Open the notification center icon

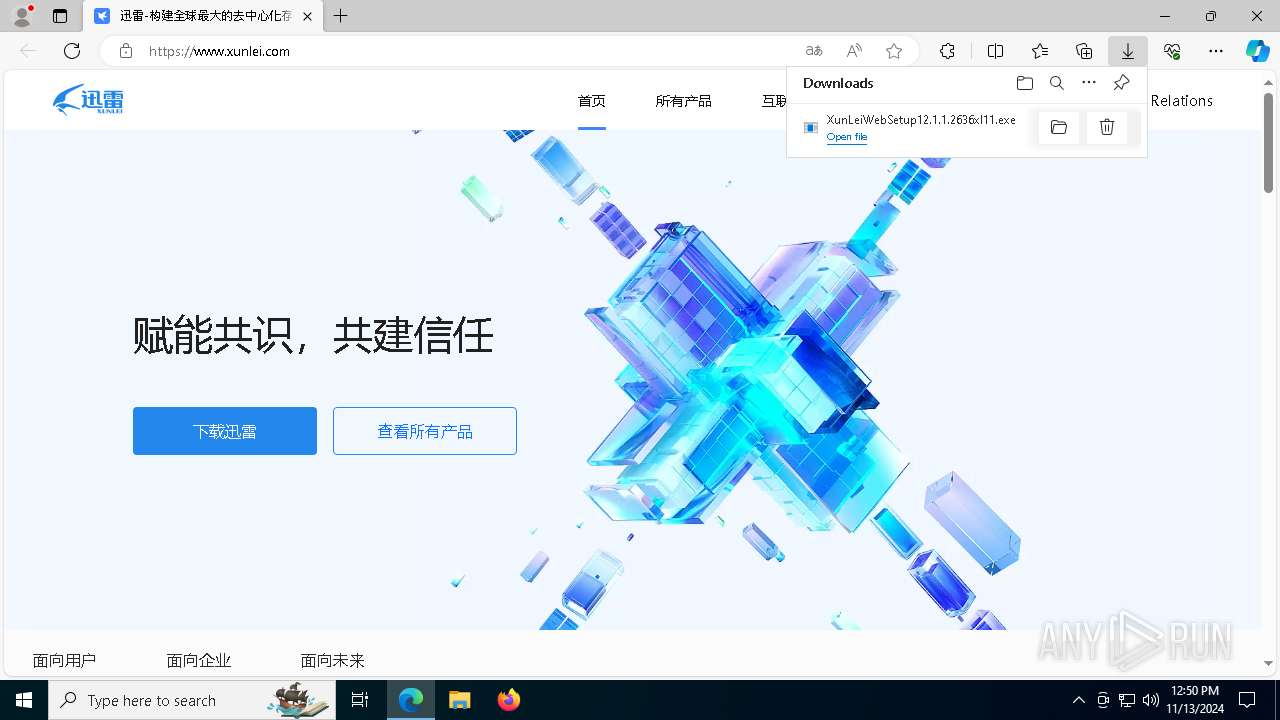1247,700
